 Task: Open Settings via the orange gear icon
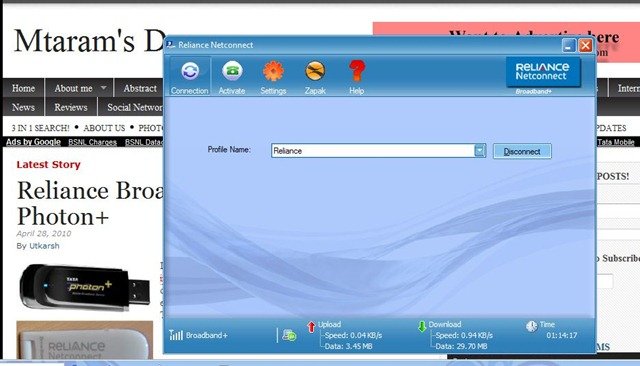tap(273, 71)
